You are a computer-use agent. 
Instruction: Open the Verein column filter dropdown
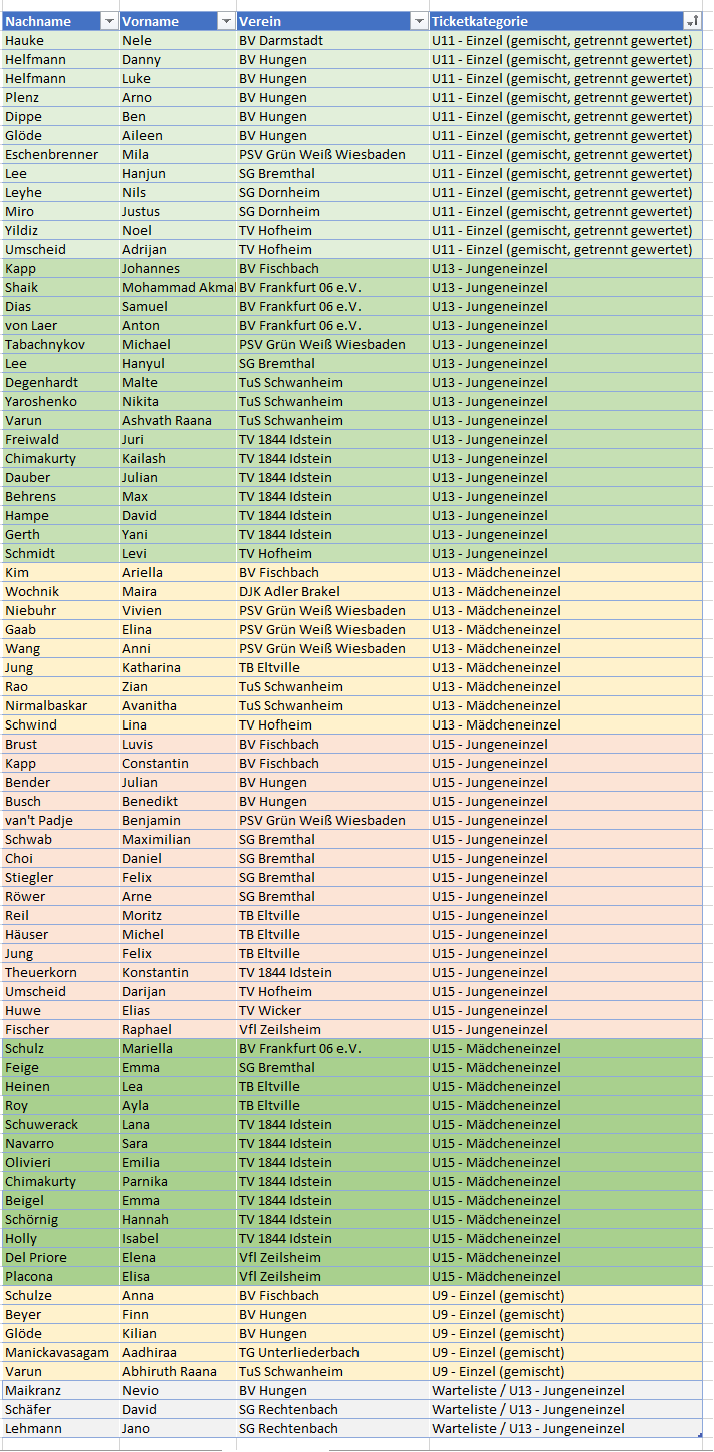click(x=419, y=21)
